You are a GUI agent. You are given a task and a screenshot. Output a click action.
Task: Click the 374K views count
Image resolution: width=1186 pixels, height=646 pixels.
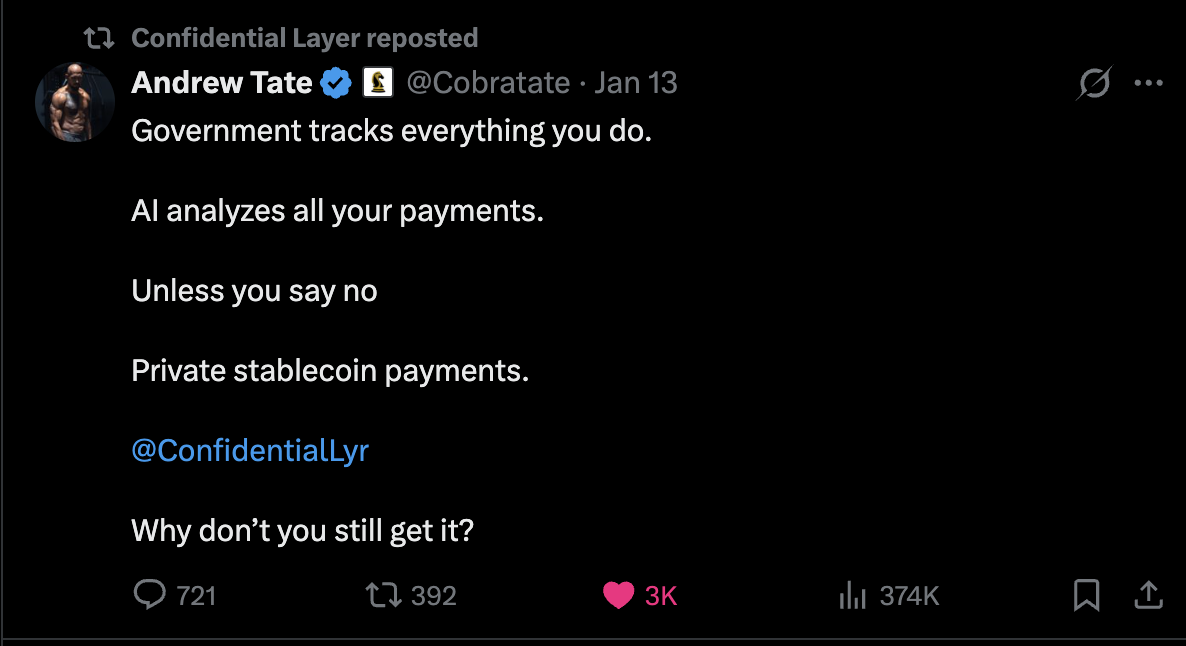pos(908,595)
